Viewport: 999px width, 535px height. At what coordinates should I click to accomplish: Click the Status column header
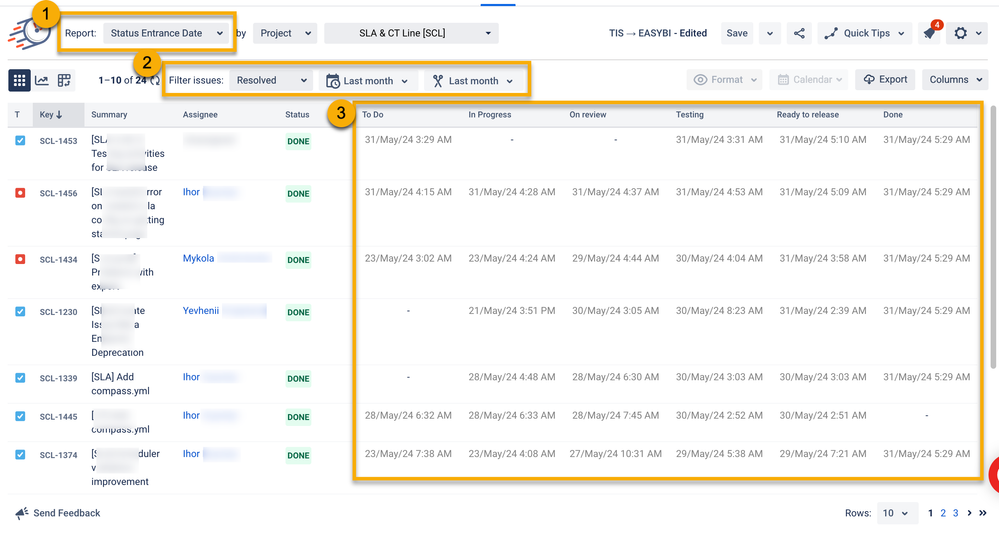(x=297, y=115)
